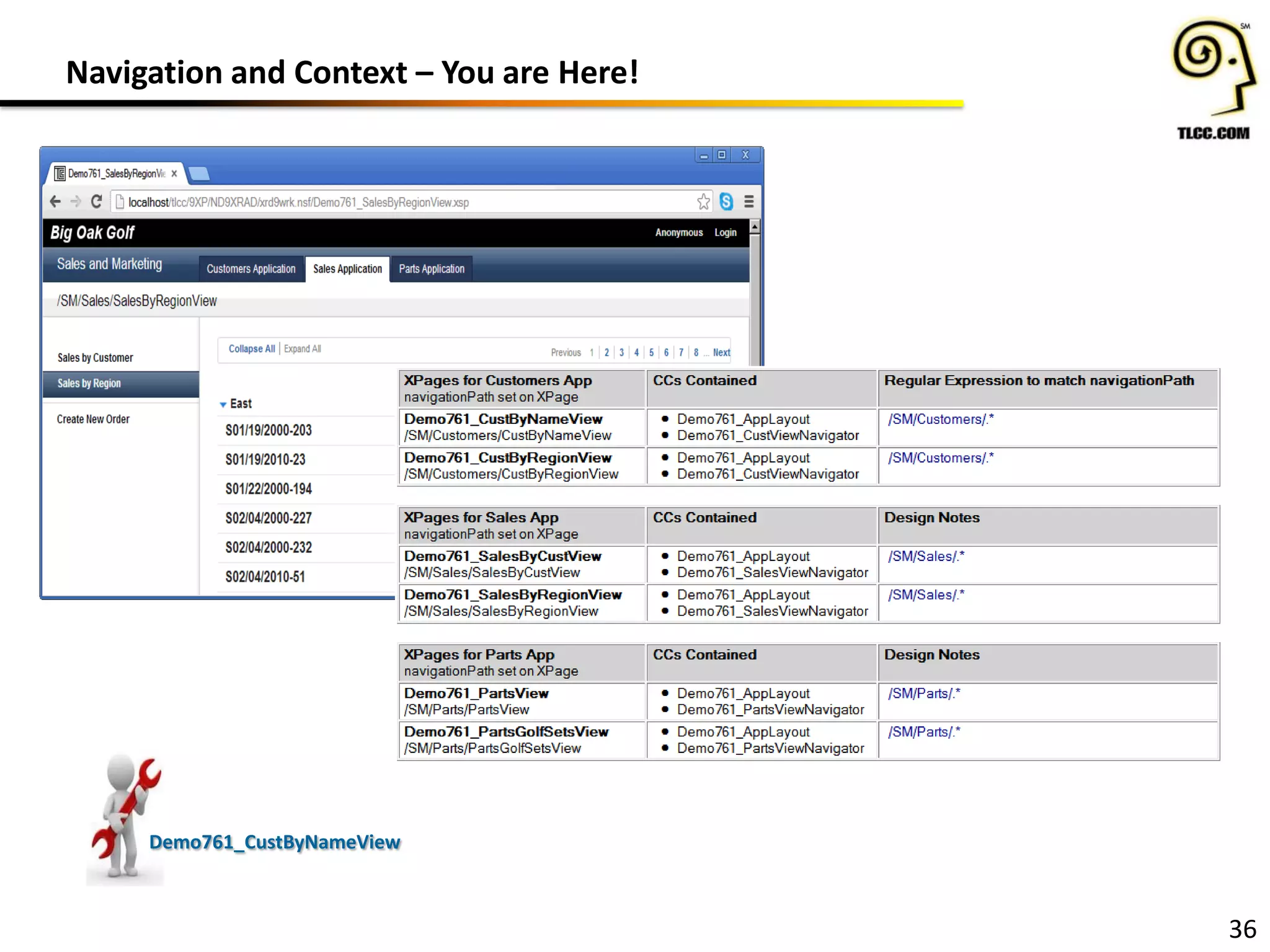Image resolution: width=1270 pixels, height=952 pixels.
Task: Click /SM/Sales/.* in the SalesByCustView row
Action: pyautogui.click(x=926, y=557)
